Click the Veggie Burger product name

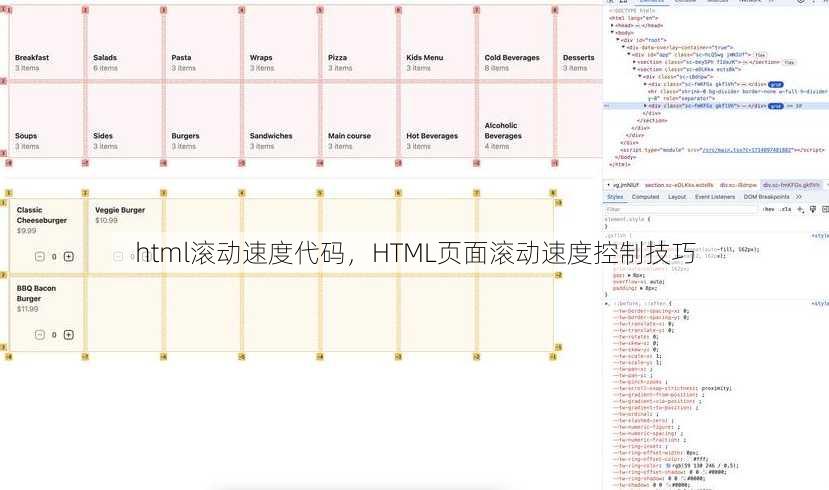point(120,210)
